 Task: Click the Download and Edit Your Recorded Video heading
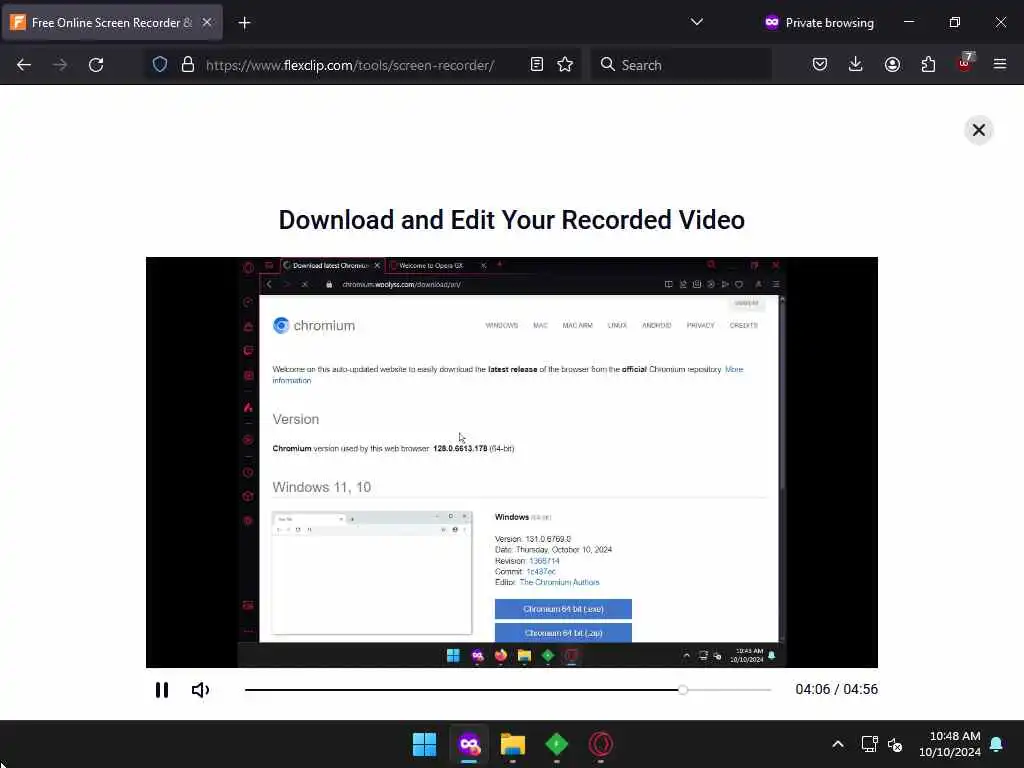(x=511, y=220)
